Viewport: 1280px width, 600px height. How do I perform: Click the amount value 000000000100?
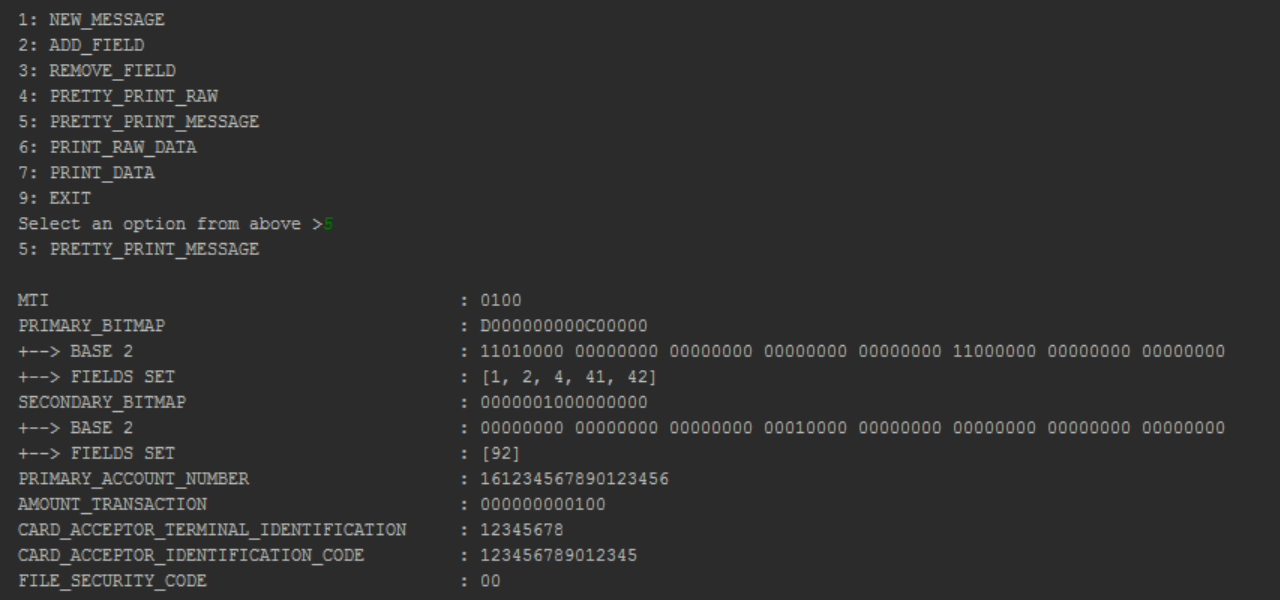click(x=543, y=504)
